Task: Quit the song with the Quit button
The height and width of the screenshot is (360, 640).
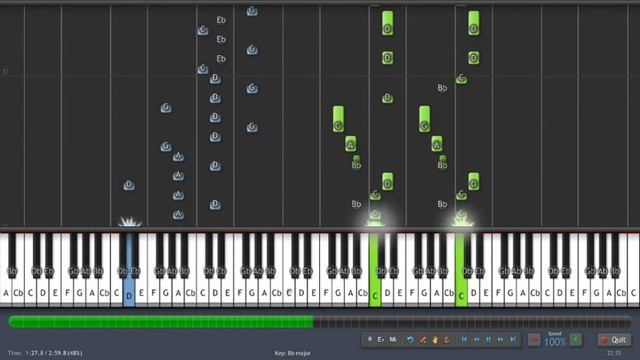Action: (x=614, y=340)
